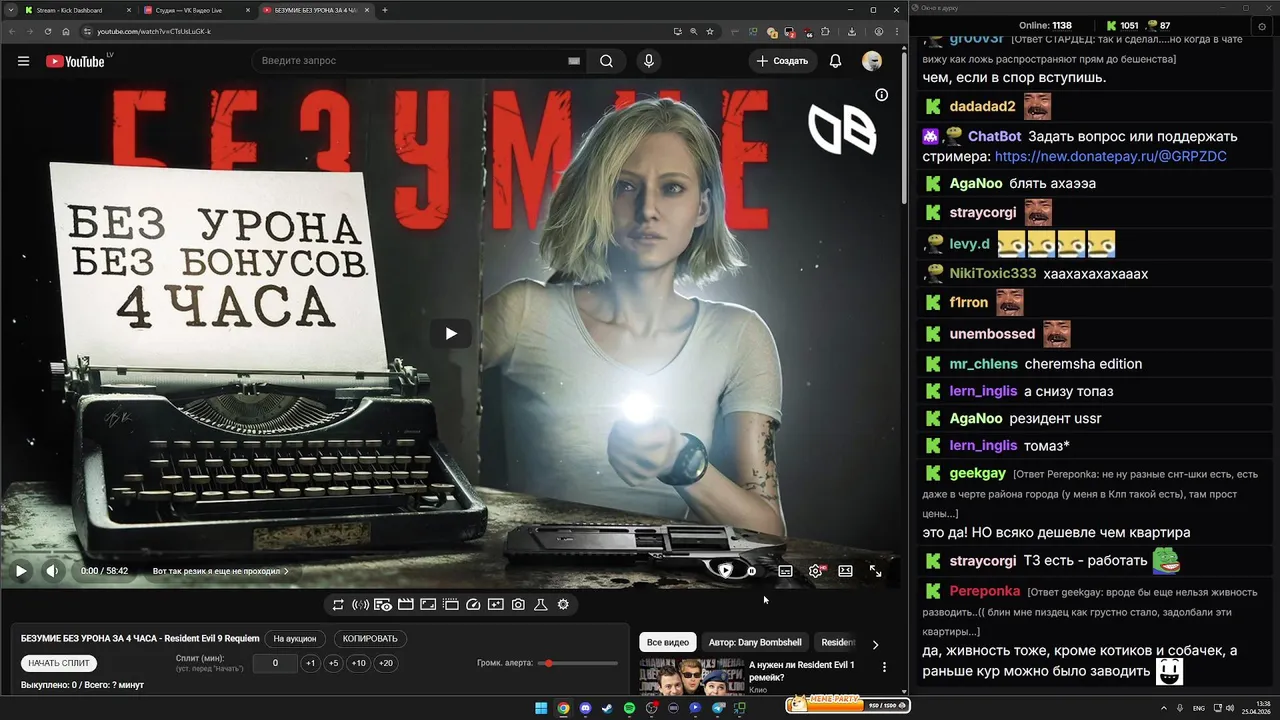The width and height of the screenshot is (1280, 720).
Task: Select the 'Все видео' chip
Action: tap(668, 642)
